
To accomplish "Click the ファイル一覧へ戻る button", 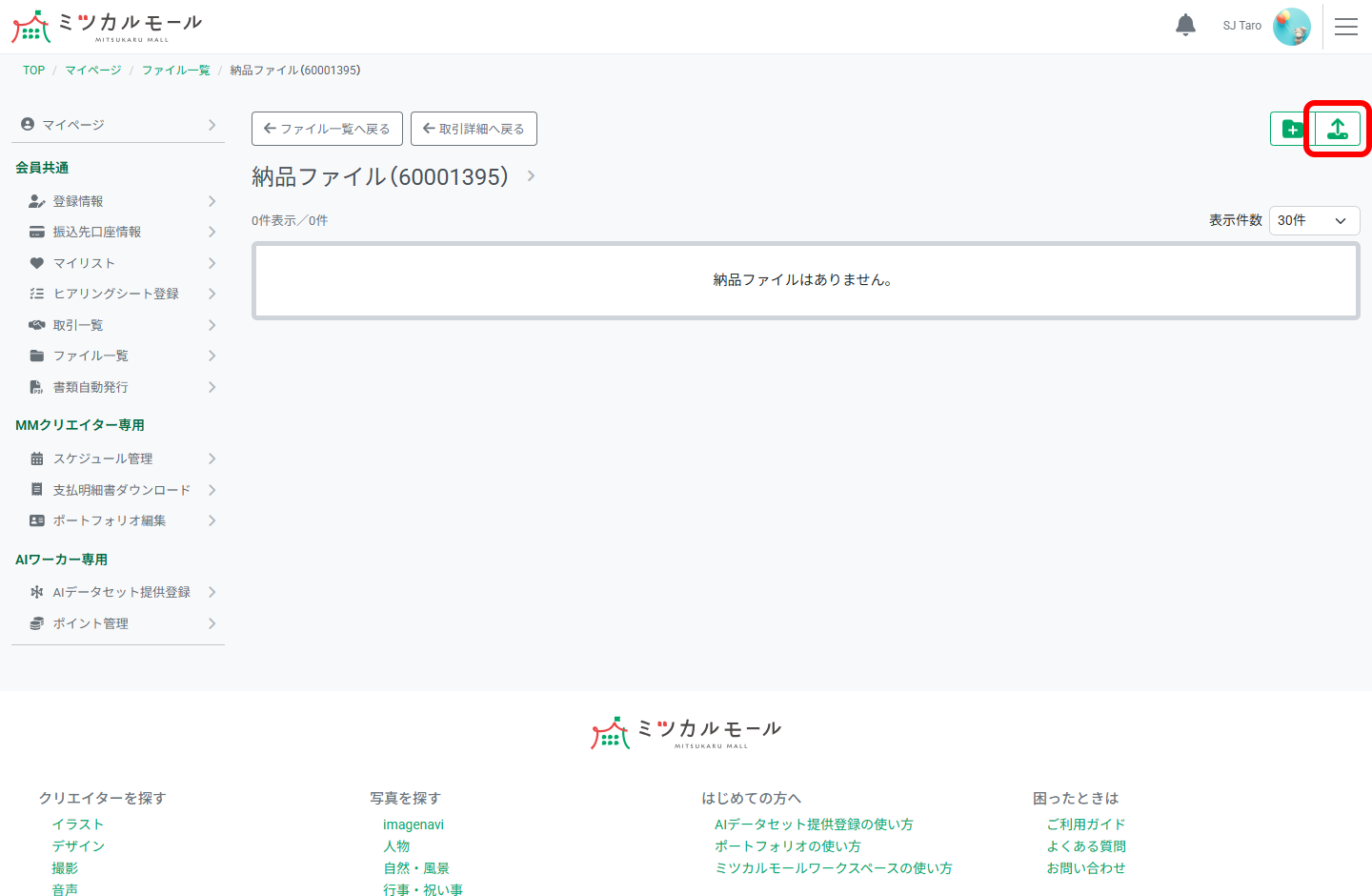I will pyautogui.click(x=327, y=128).
